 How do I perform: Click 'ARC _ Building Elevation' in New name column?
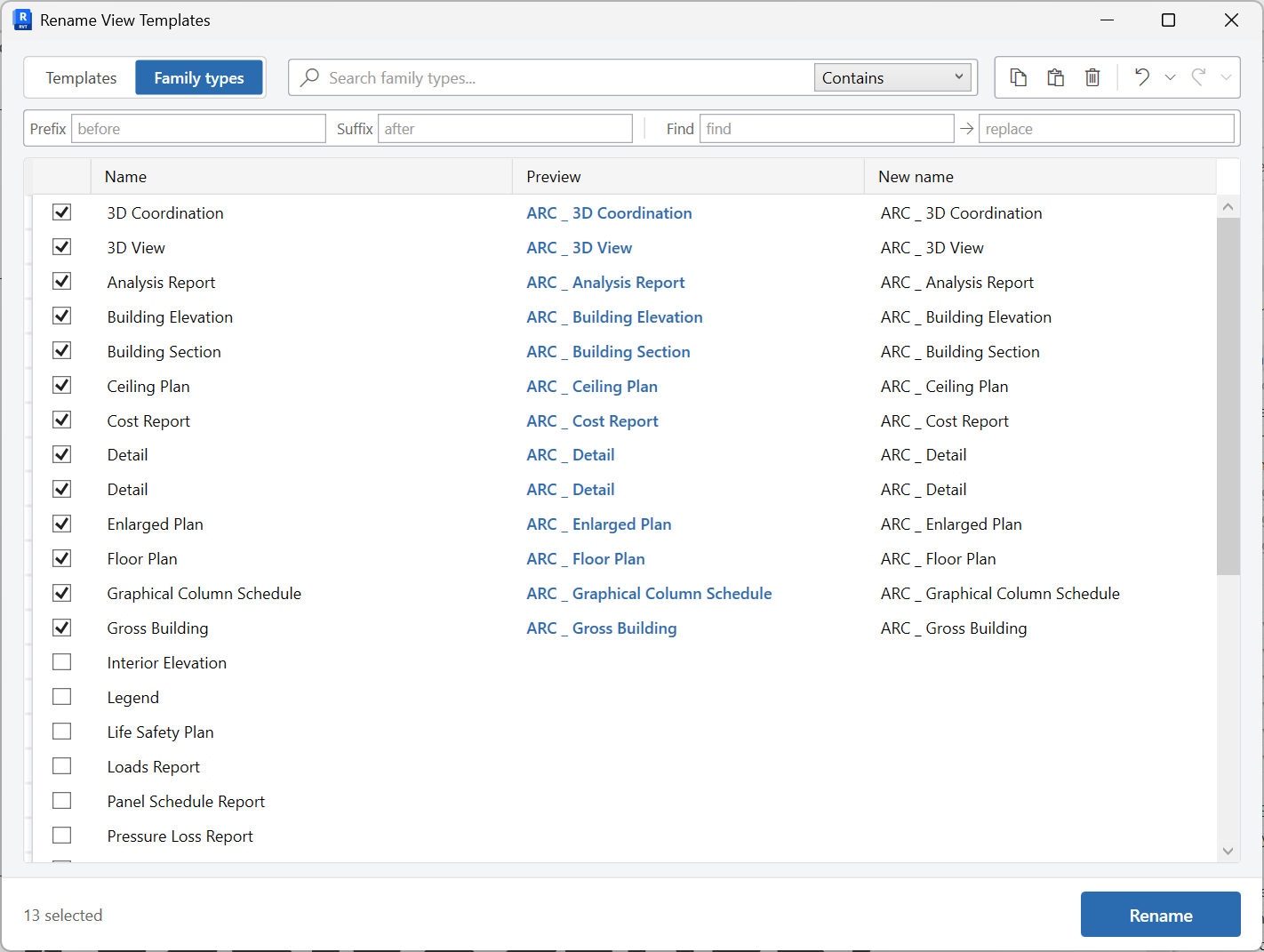tap(966, 317)
